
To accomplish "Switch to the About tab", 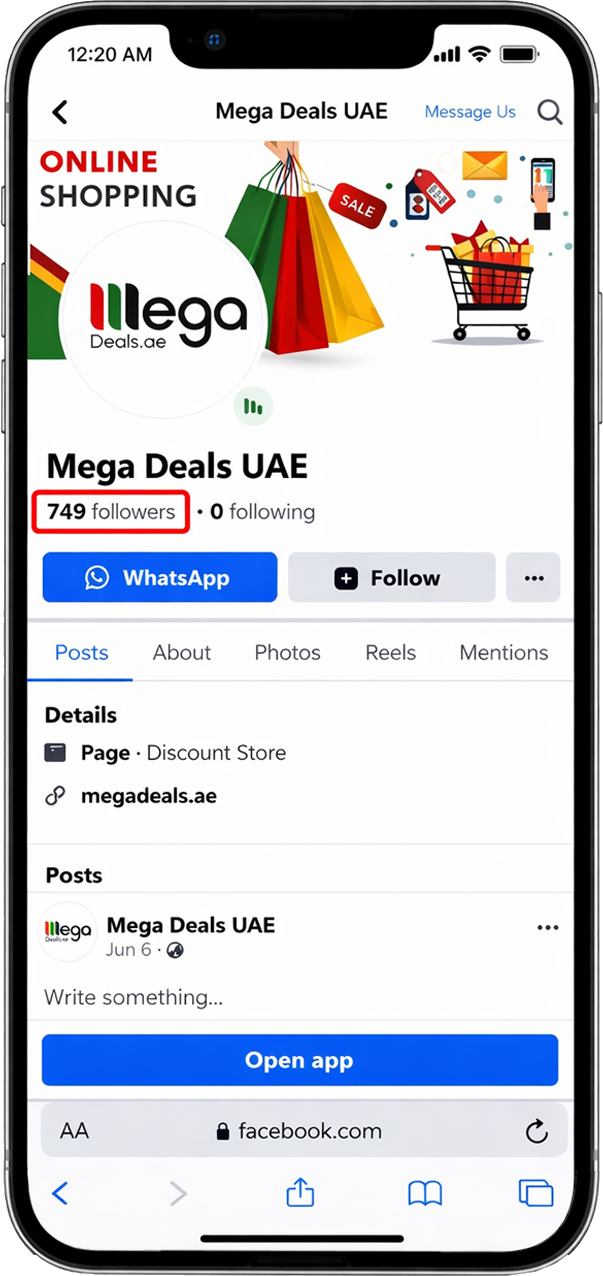I will tap(182, 653).
